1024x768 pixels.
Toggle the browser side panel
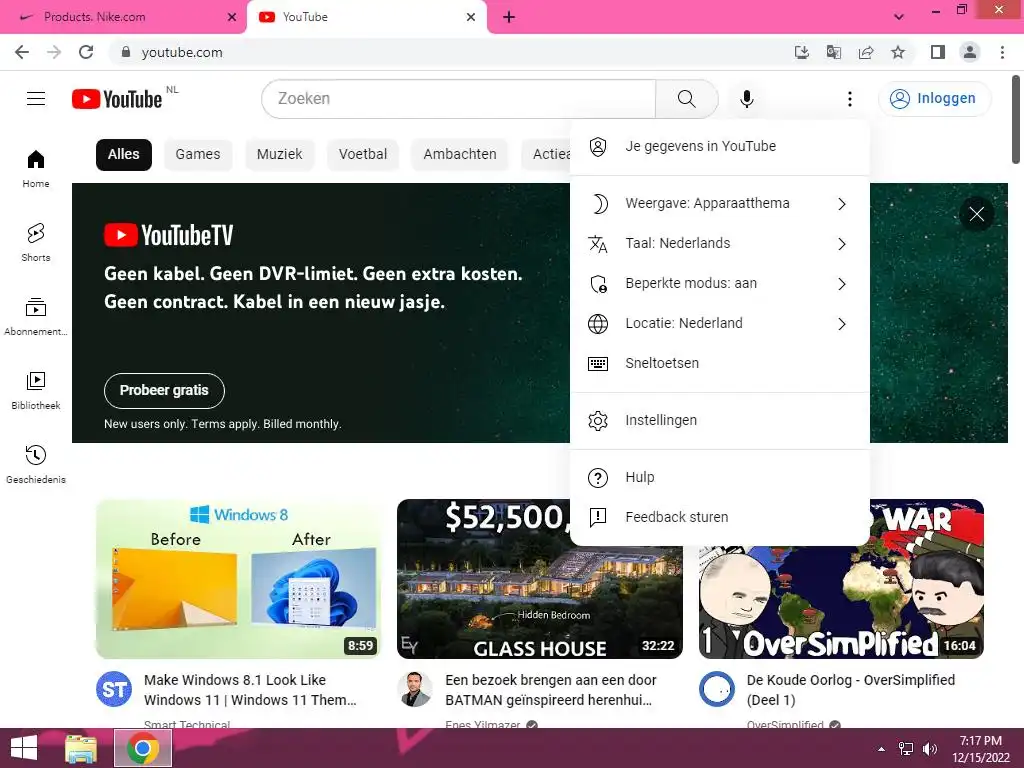[x=938, y=52]
